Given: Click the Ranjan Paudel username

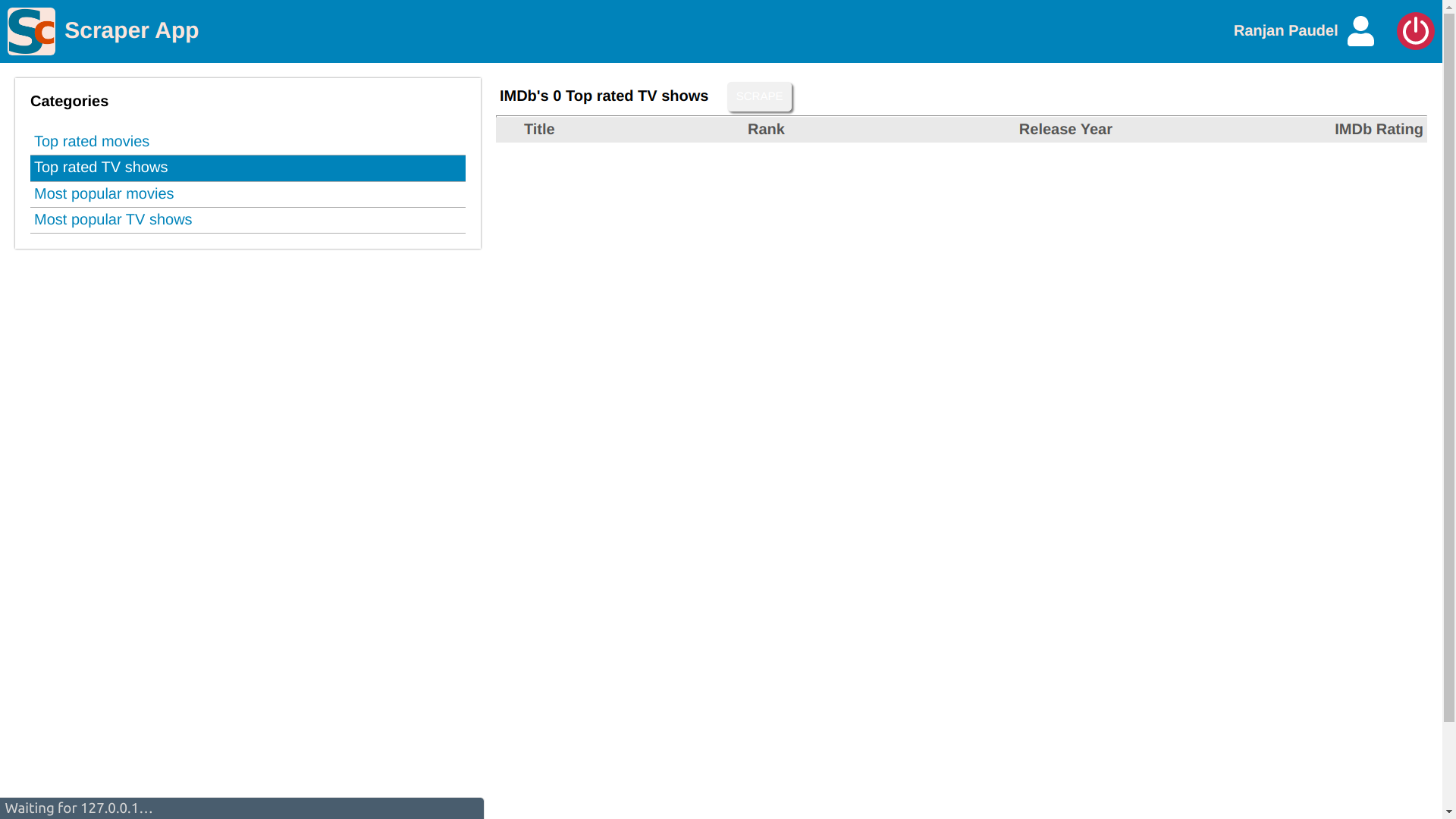Looking at the screenshot, I should point(1285,31).
